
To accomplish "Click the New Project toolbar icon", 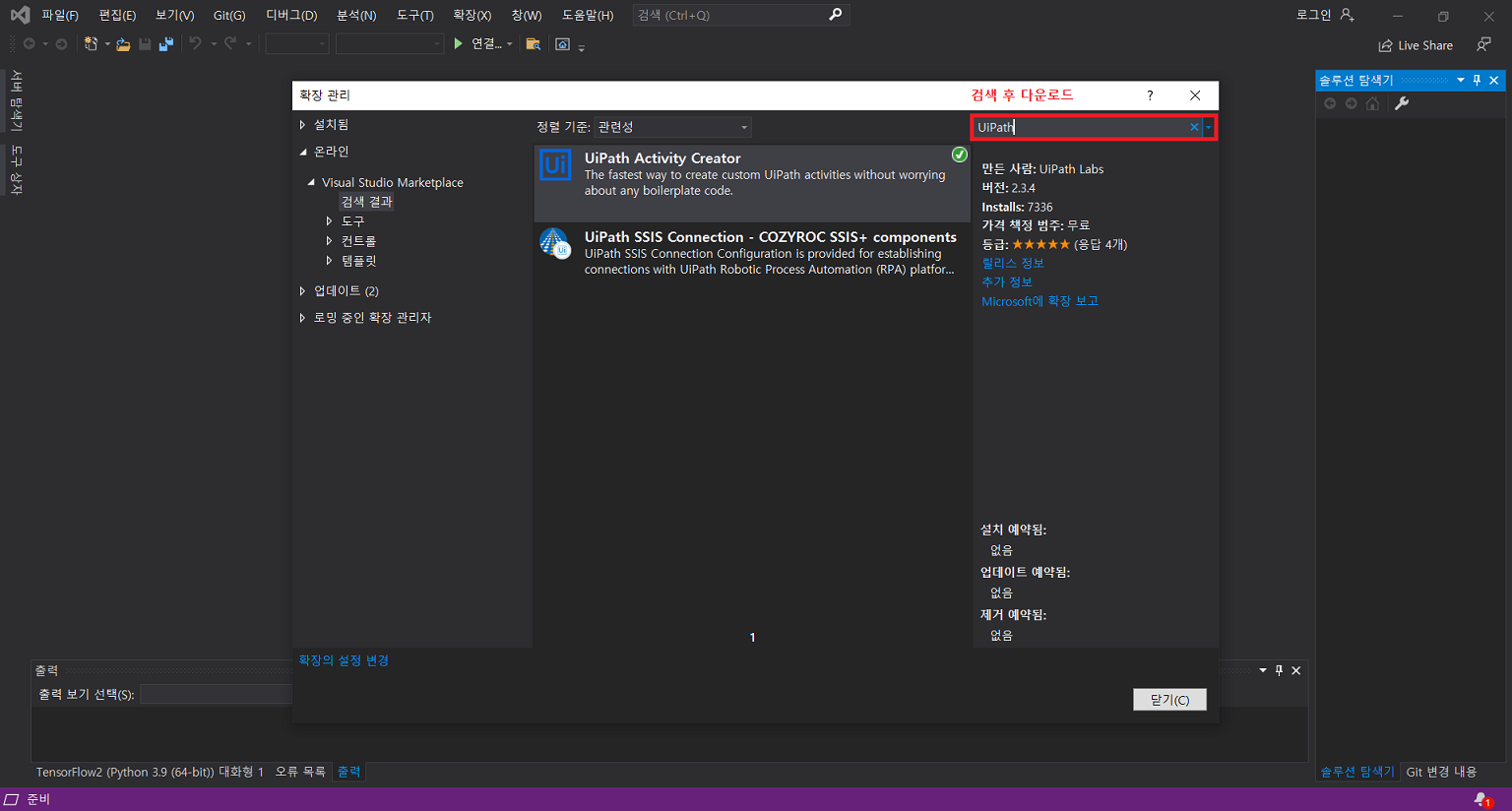I will pyautogui.click(x=91, y=44).
